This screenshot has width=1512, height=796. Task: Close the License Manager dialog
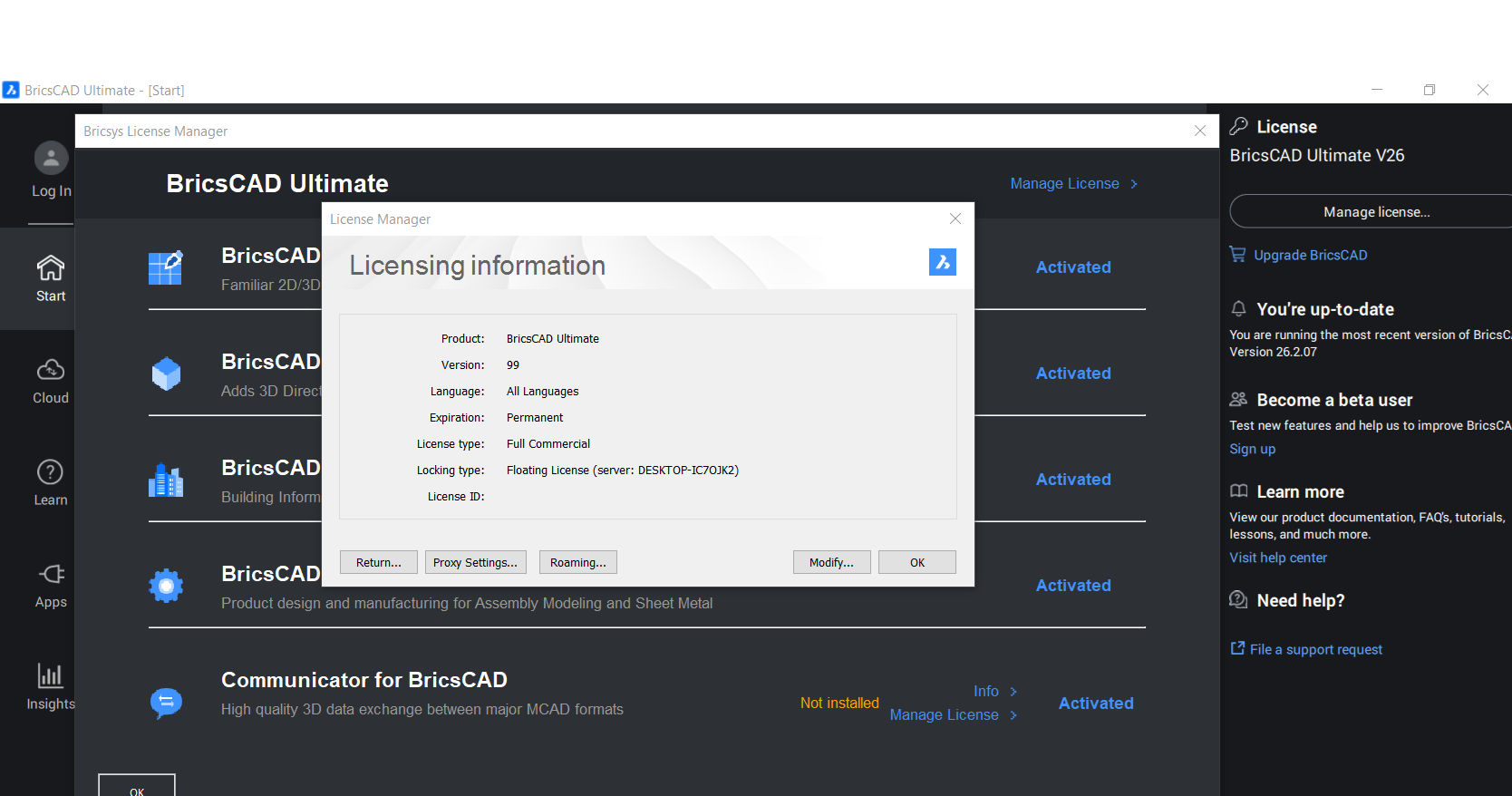[955, 218]
